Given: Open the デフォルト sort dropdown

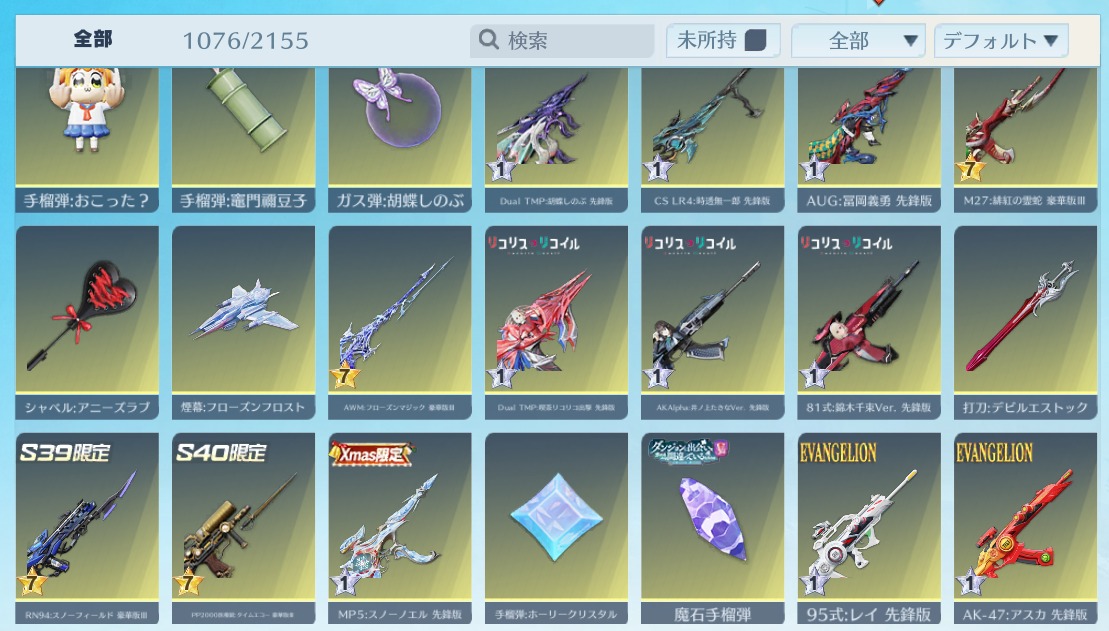Looking at the screenshot, I should (x=1001, y=41).
